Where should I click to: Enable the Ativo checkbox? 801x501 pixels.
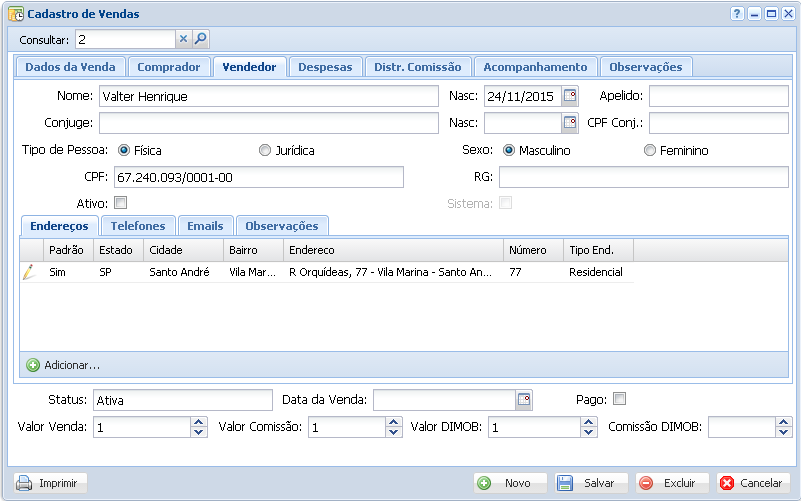coord(121,203)
